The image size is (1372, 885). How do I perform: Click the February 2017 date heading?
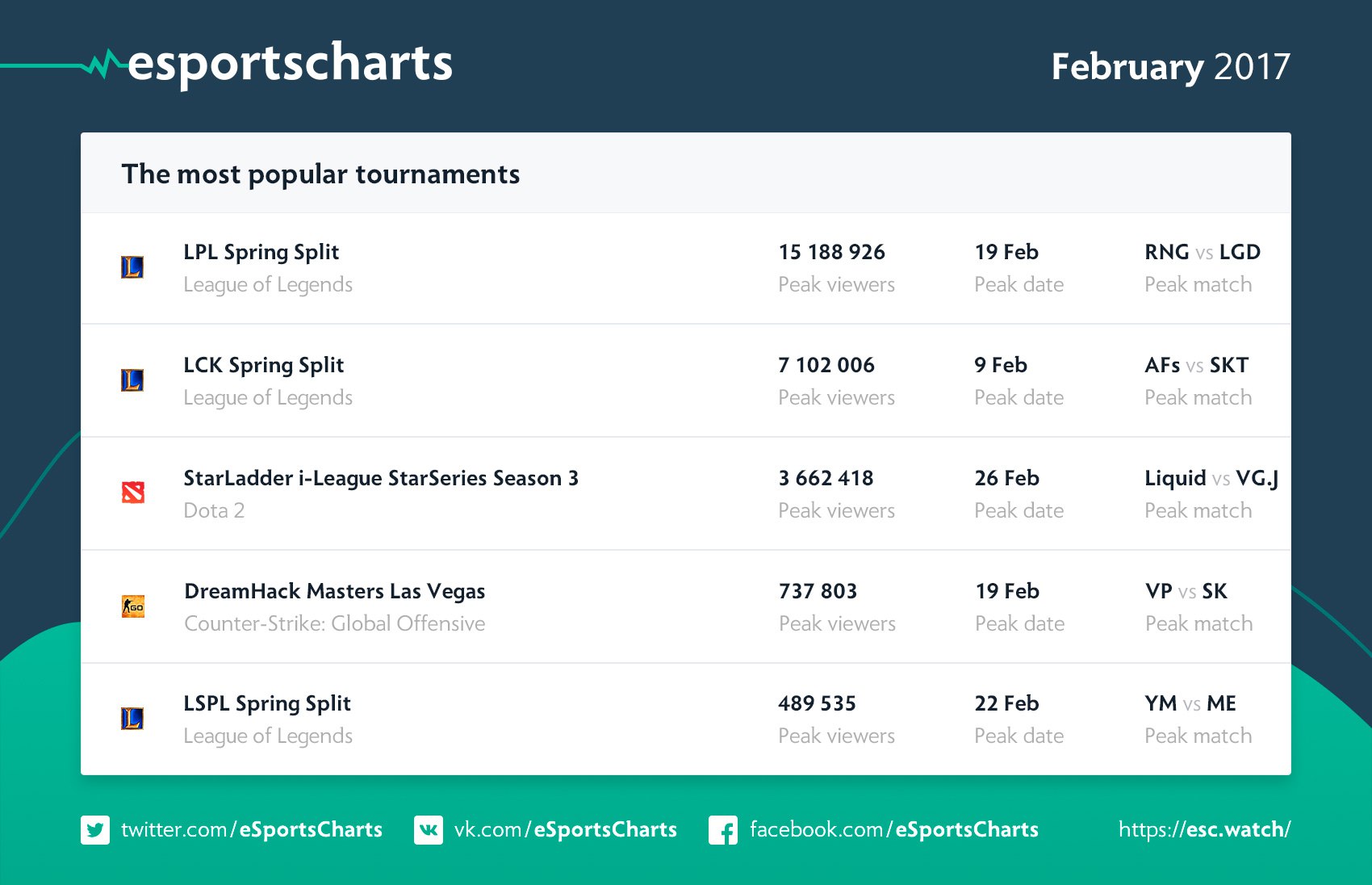[x=1170, y=67]
